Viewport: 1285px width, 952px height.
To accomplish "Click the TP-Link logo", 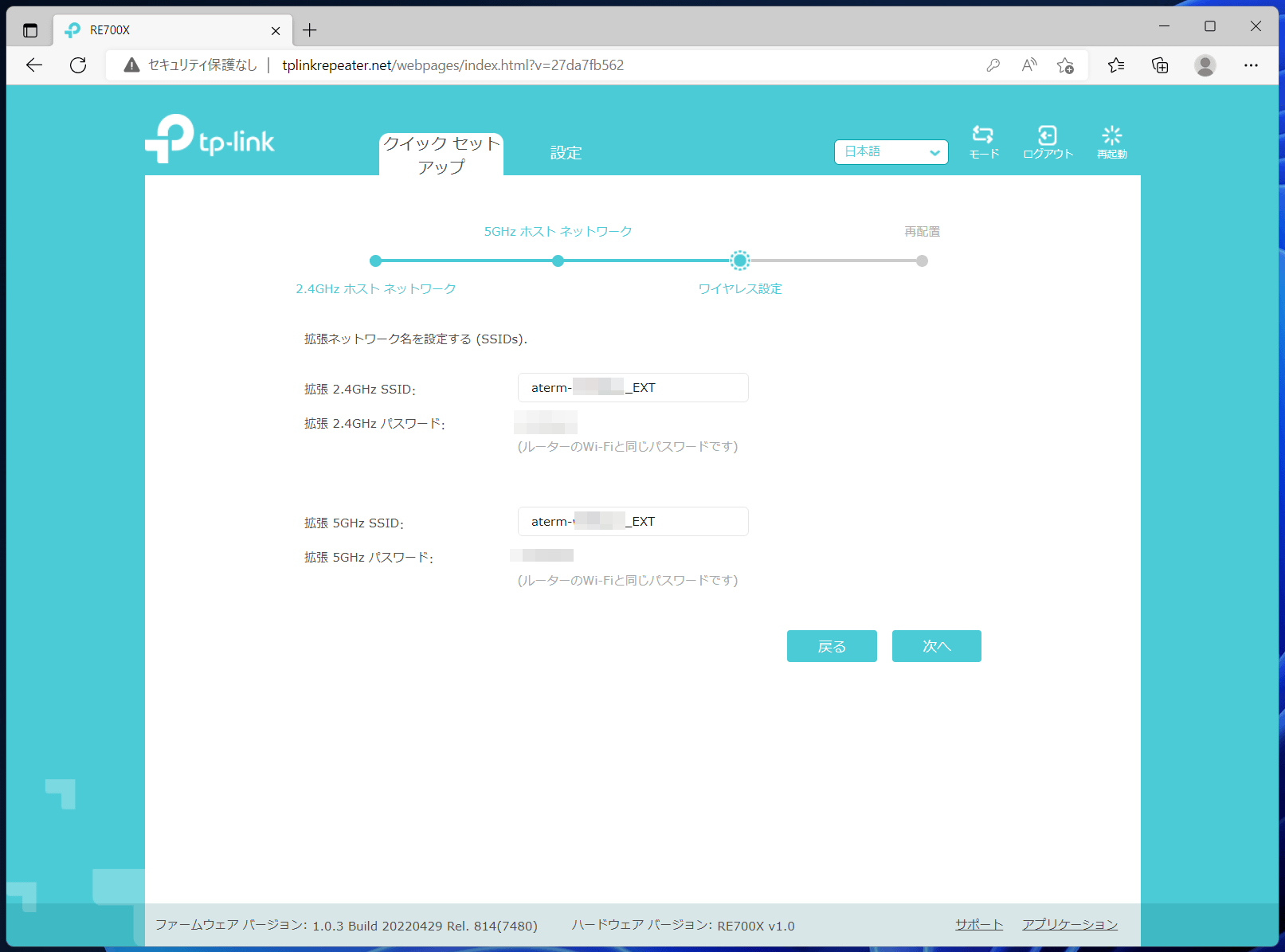I will [210, 139].
